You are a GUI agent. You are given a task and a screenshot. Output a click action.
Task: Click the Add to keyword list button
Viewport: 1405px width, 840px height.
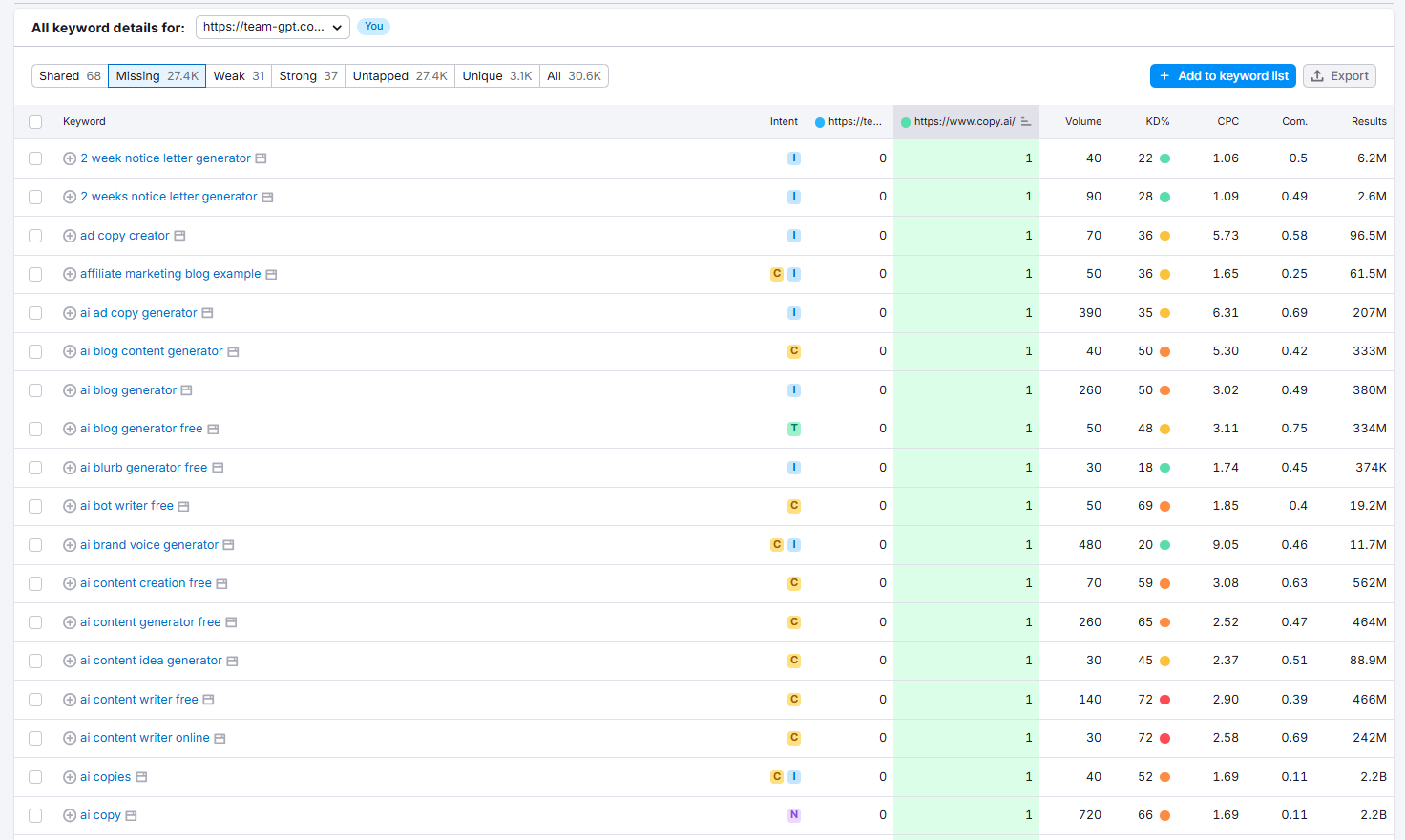(x=1223, y=76)
